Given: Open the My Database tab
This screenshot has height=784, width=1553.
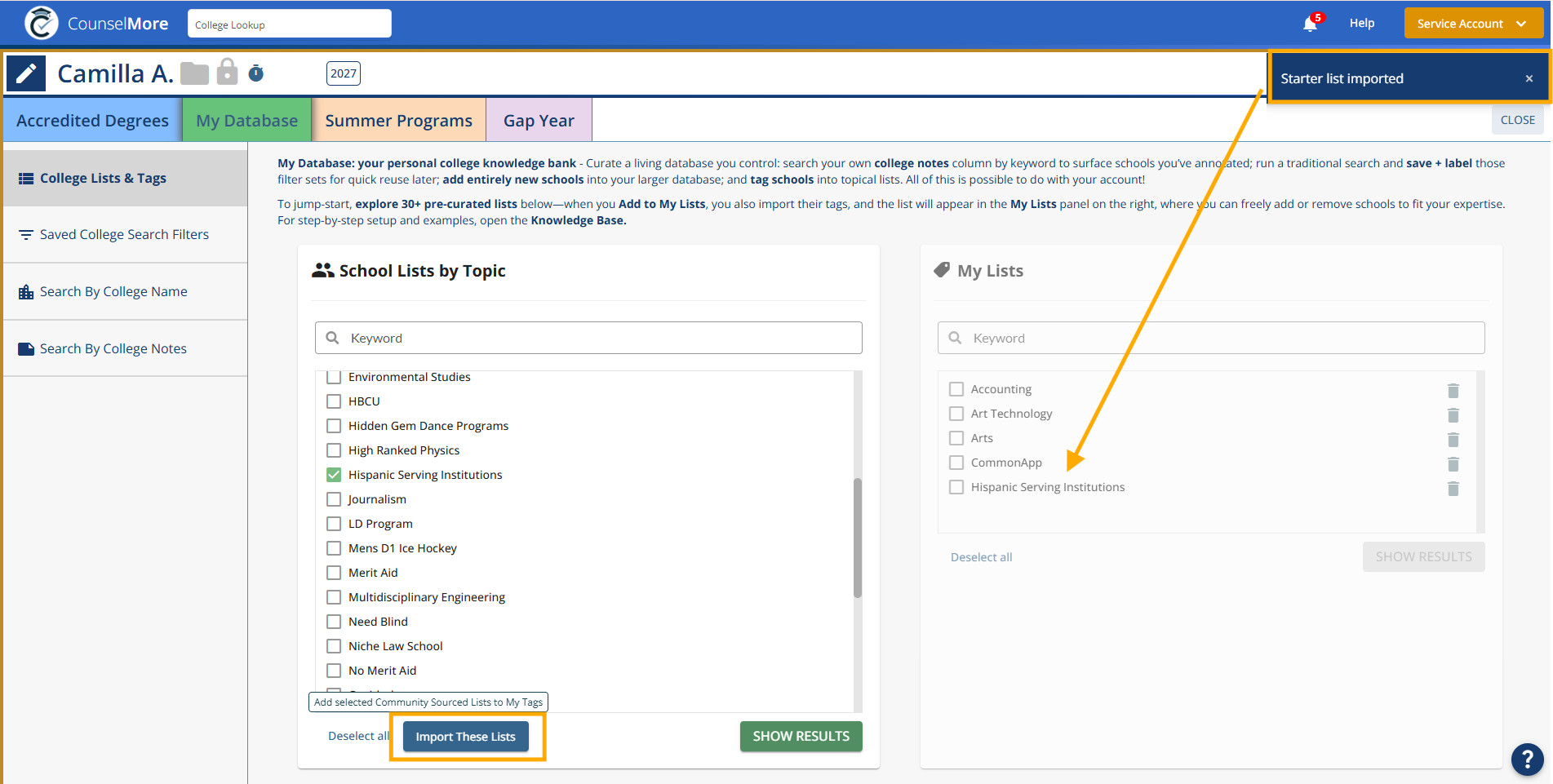Looking at the screenshot, I should pyautogui.click(x=247, y=121).
